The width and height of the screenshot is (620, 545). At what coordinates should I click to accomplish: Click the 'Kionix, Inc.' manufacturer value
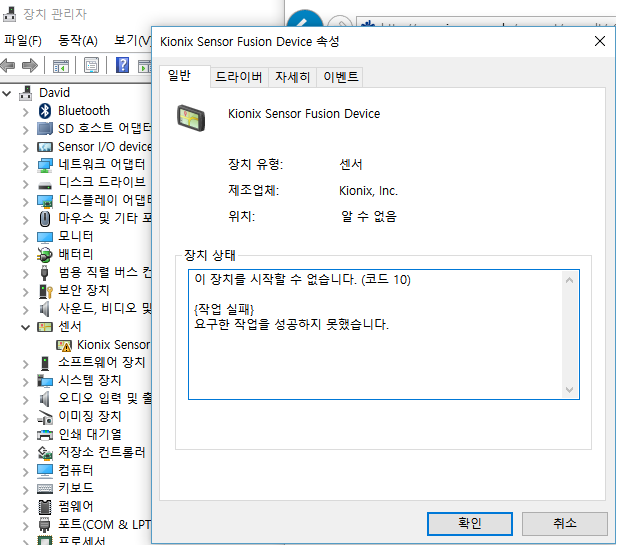point(368,191)
